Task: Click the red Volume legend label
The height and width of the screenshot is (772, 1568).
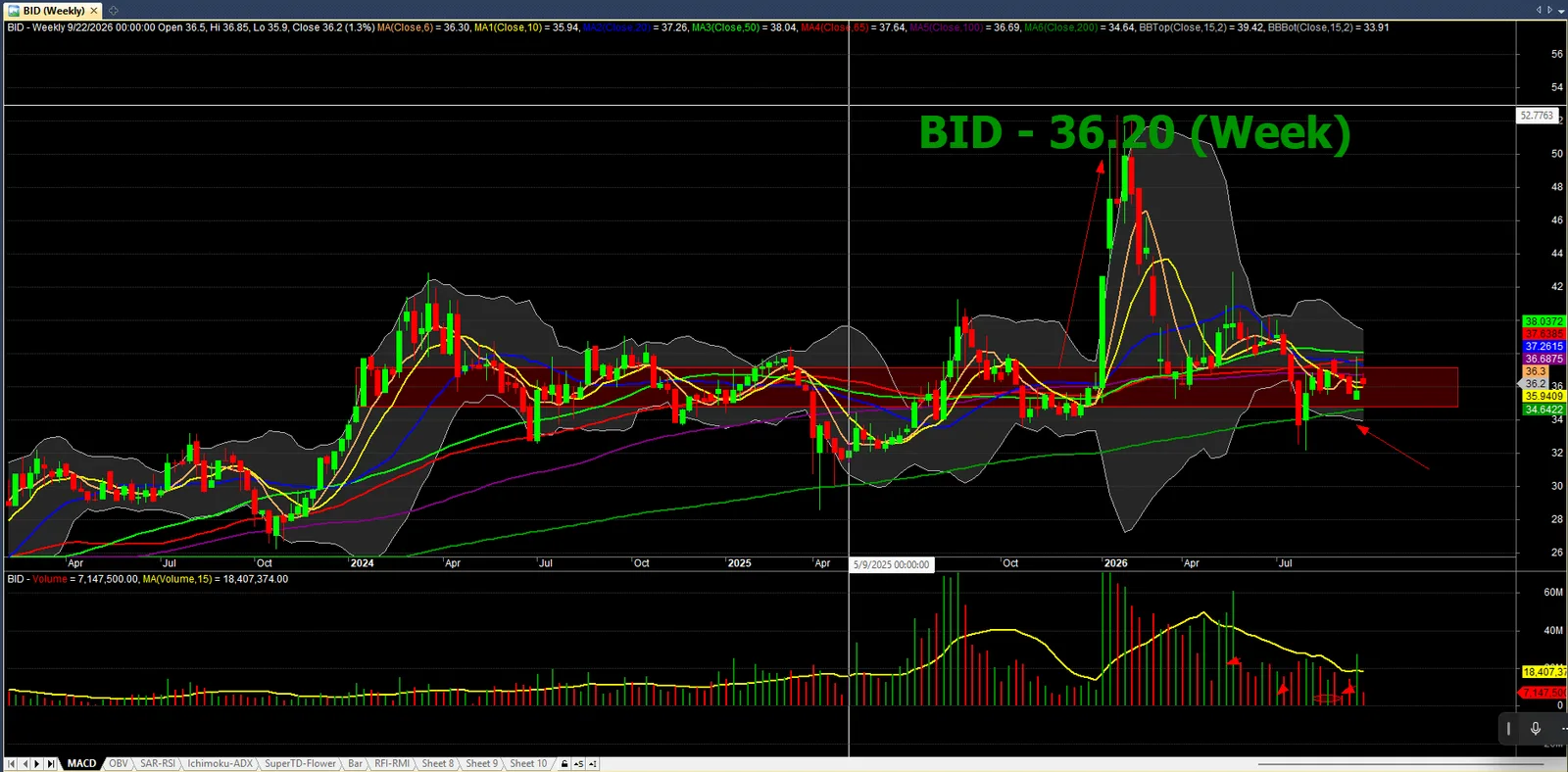Action: pos(50,579)
